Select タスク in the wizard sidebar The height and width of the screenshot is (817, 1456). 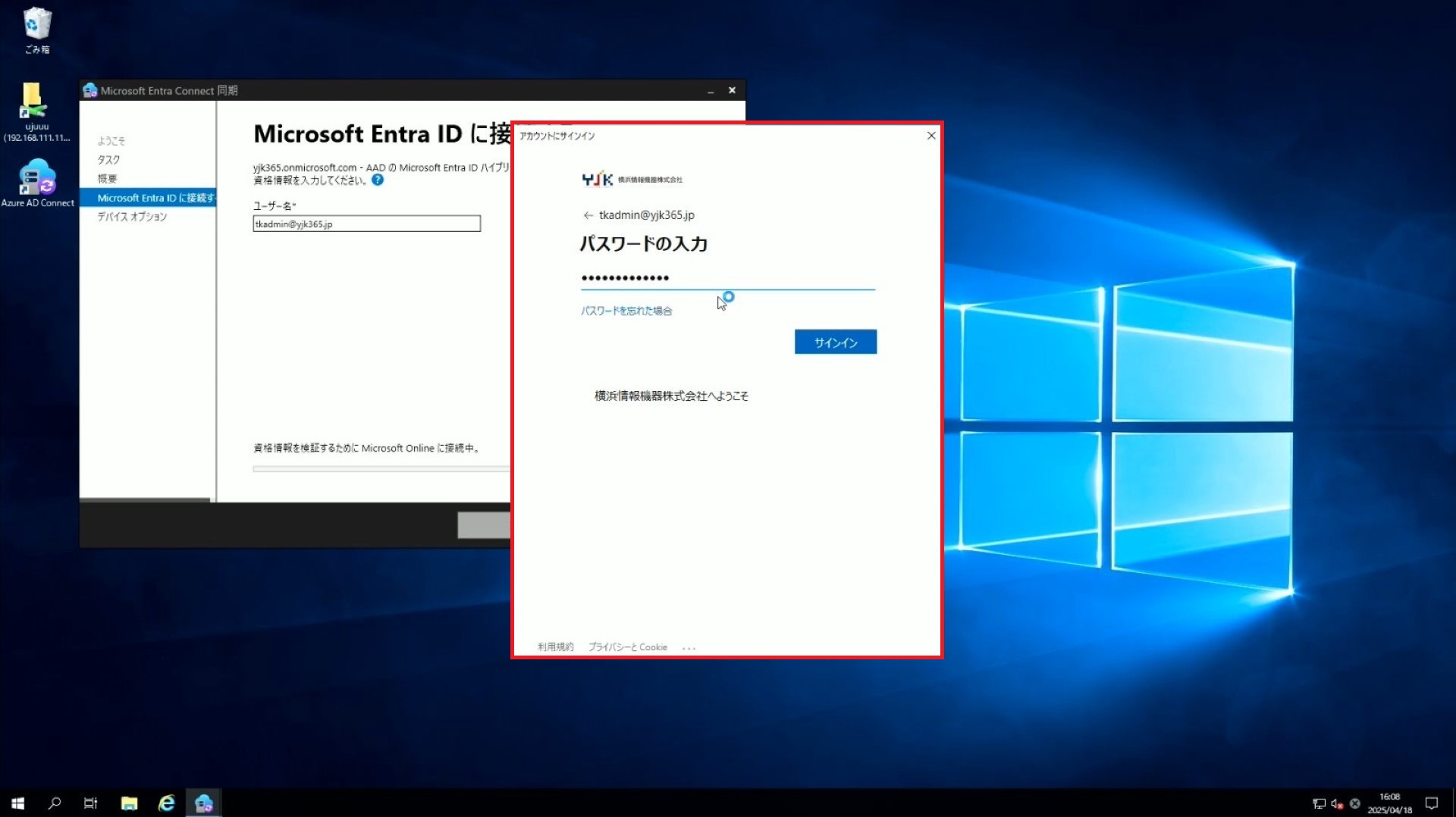pyautogui.click(x=108, y=160)
